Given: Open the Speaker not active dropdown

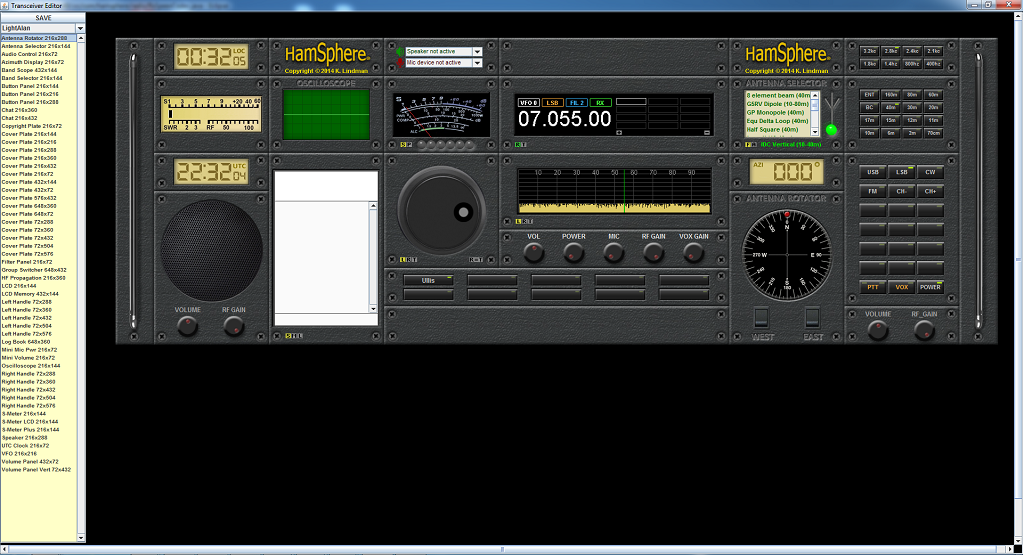Looking at the screenshot, I should pyautogui.click(x=477, y=52).
